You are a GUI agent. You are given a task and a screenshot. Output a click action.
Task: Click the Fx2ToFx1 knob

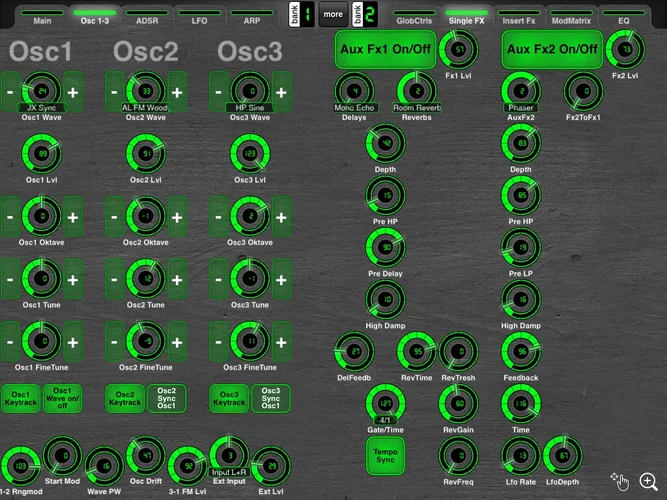584,91
